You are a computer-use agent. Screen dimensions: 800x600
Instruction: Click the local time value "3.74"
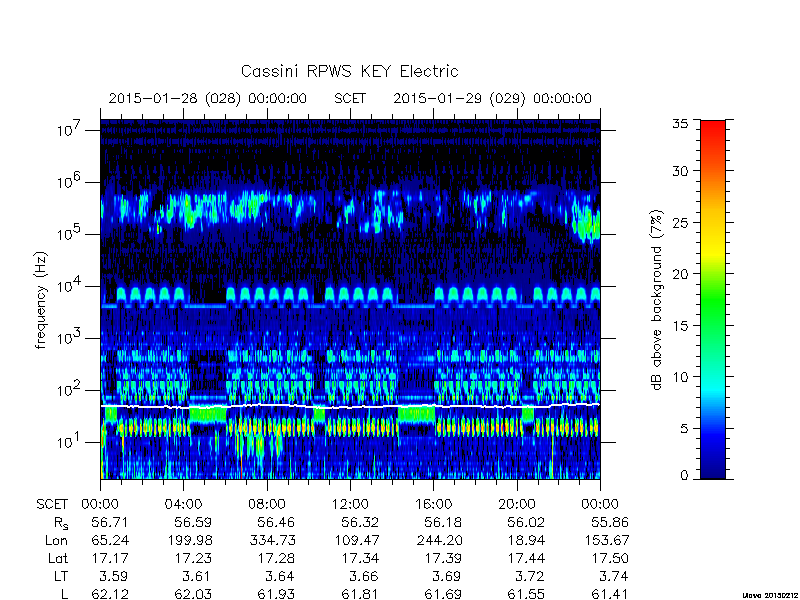(x=613, y=577)
